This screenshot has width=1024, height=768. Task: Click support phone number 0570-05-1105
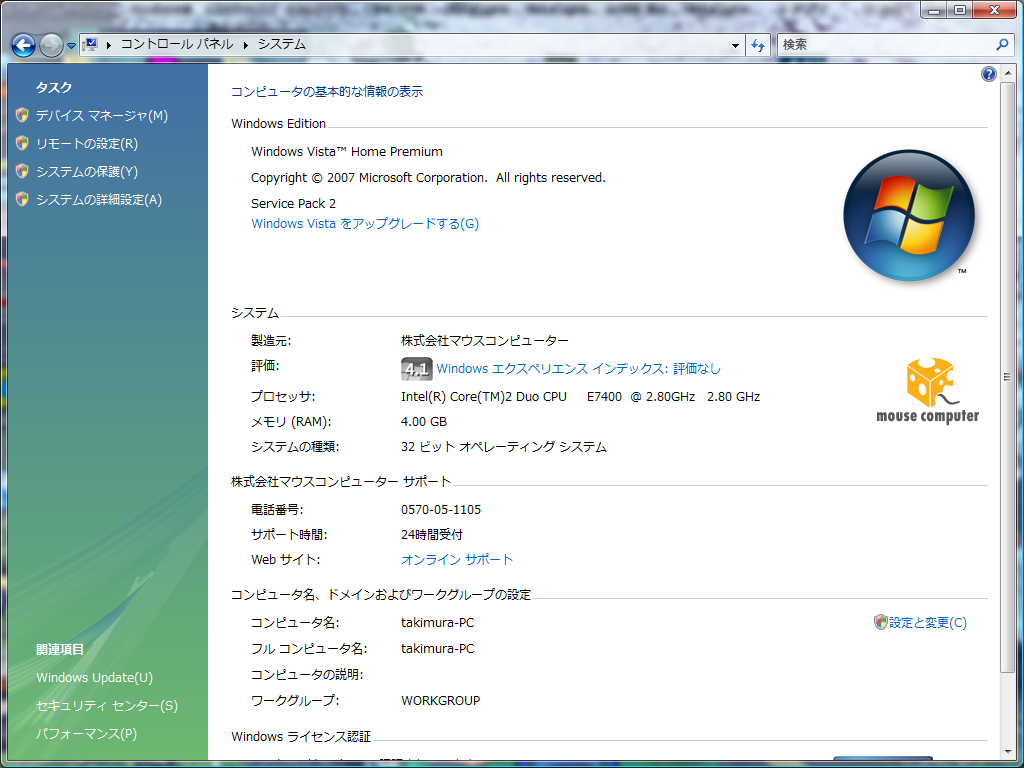click(441, 509)
